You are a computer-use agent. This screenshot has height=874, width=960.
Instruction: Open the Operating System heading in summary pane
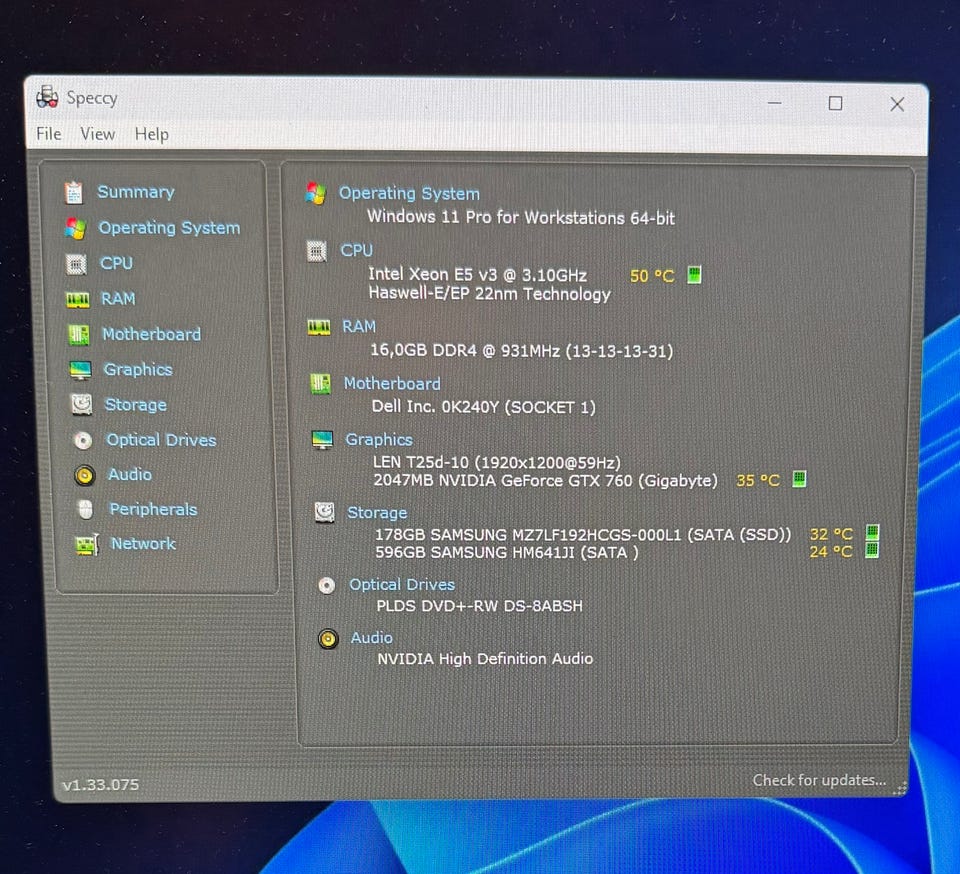[409, 194]
